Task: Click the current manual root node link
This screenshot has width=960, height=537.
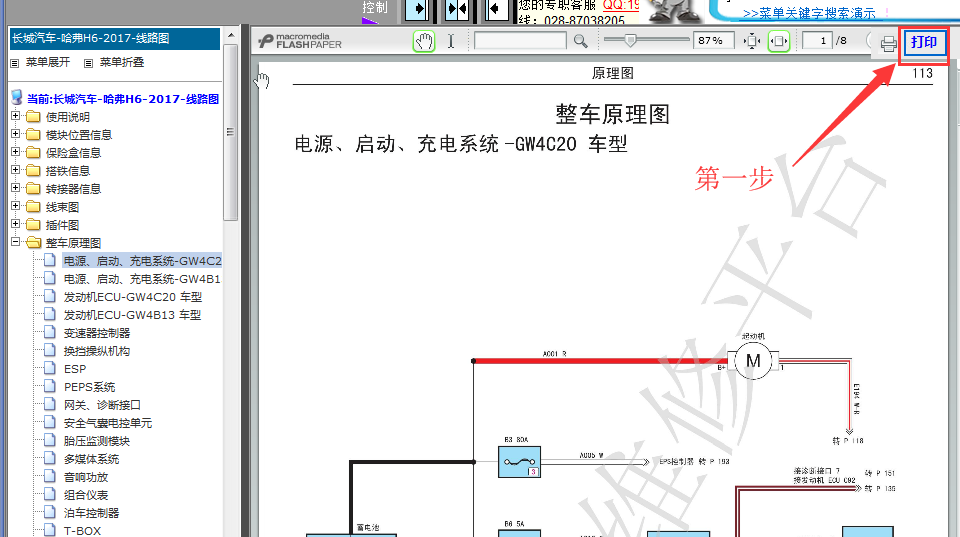Action: (122, 99)
